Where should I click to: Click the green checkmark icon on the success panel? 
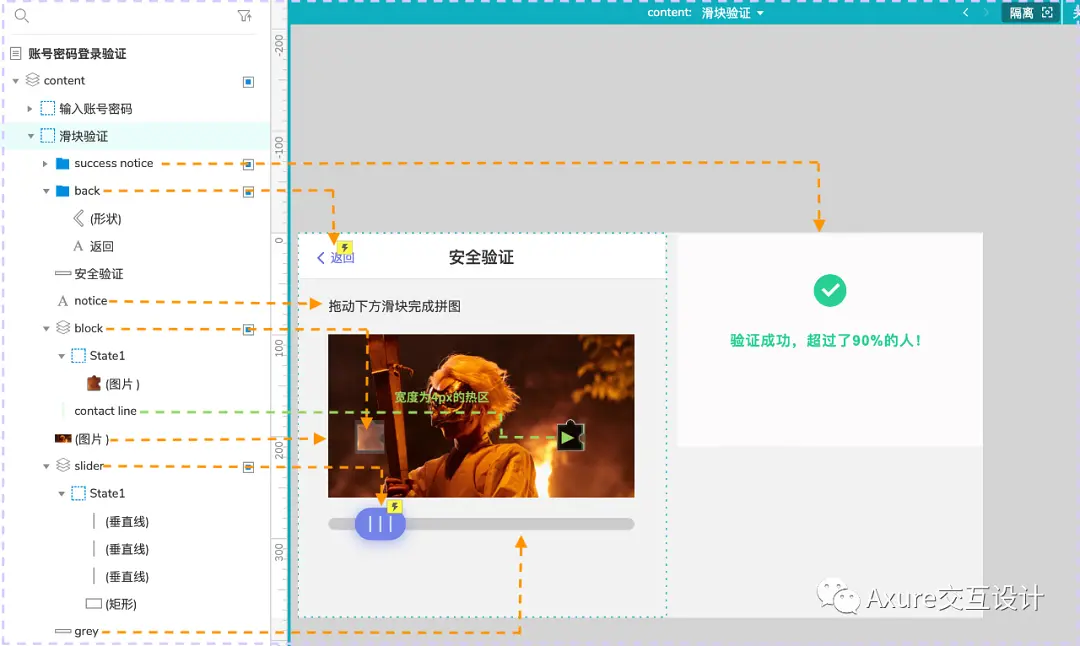coord(829,289)
